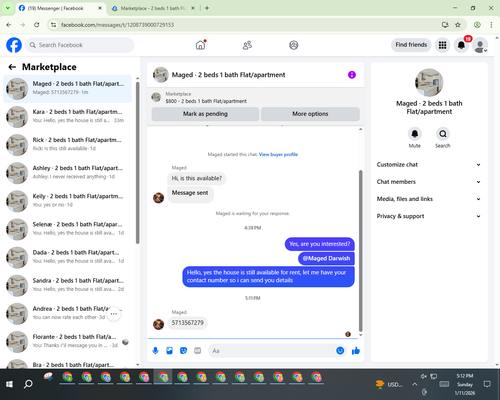The image size is (500, 400).
Task: Open the Kelly conversation
Action: 67,201
